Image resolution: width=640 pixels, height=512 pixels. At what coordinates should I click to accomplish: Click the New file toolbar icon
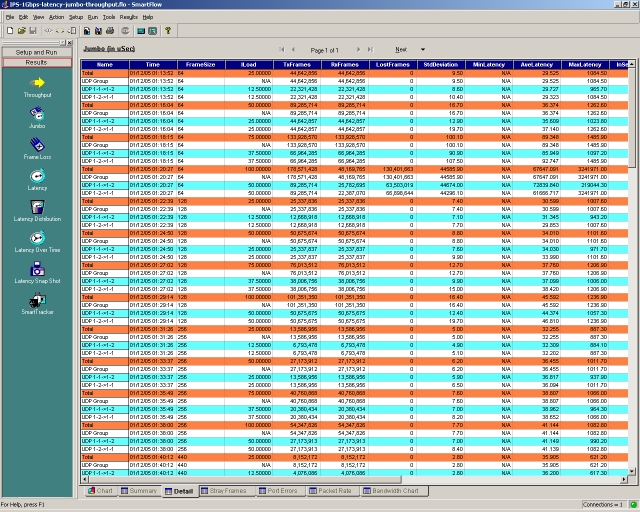point(10,31)
